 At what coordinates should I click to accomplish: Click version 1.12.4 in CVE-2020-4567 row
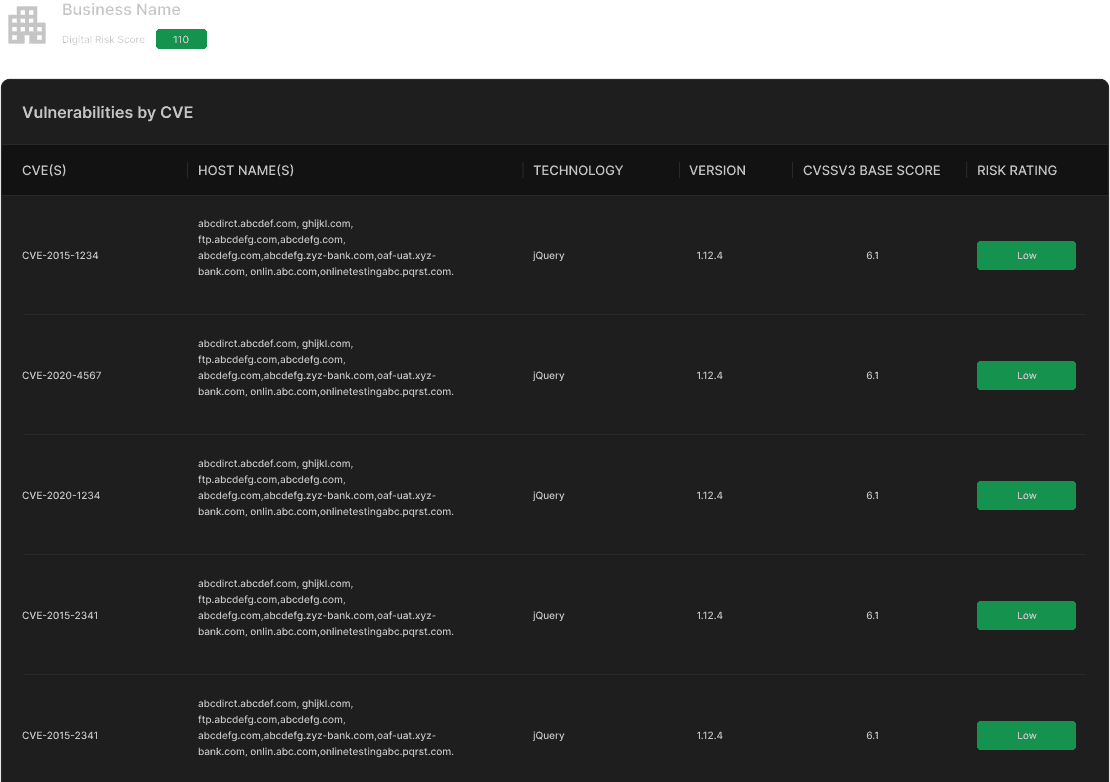click(709, 376)
